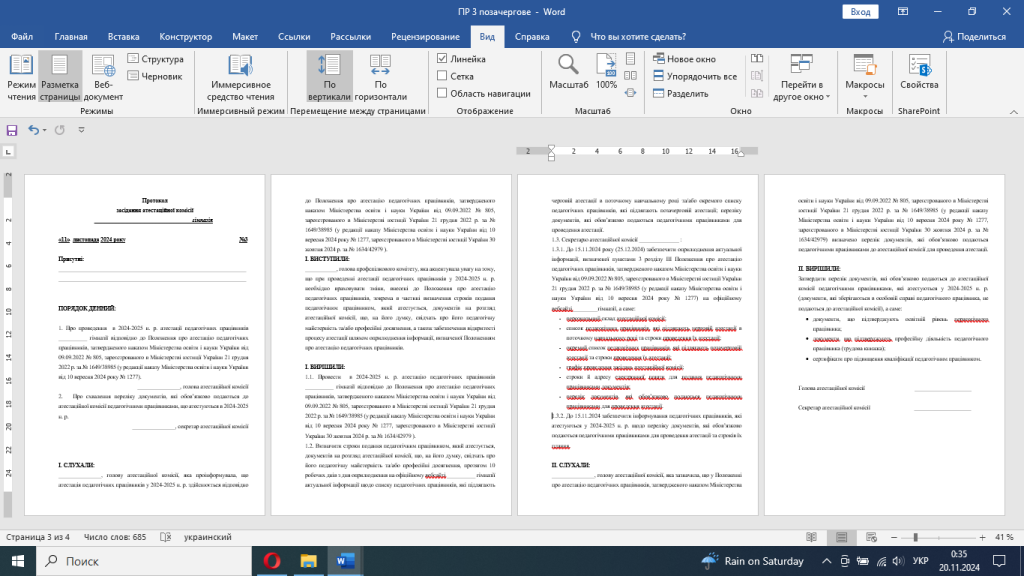Enable the Gridlines checkbox
Image resolution: width=1024 pixels, height=576 pixels.
pos(442,76)
